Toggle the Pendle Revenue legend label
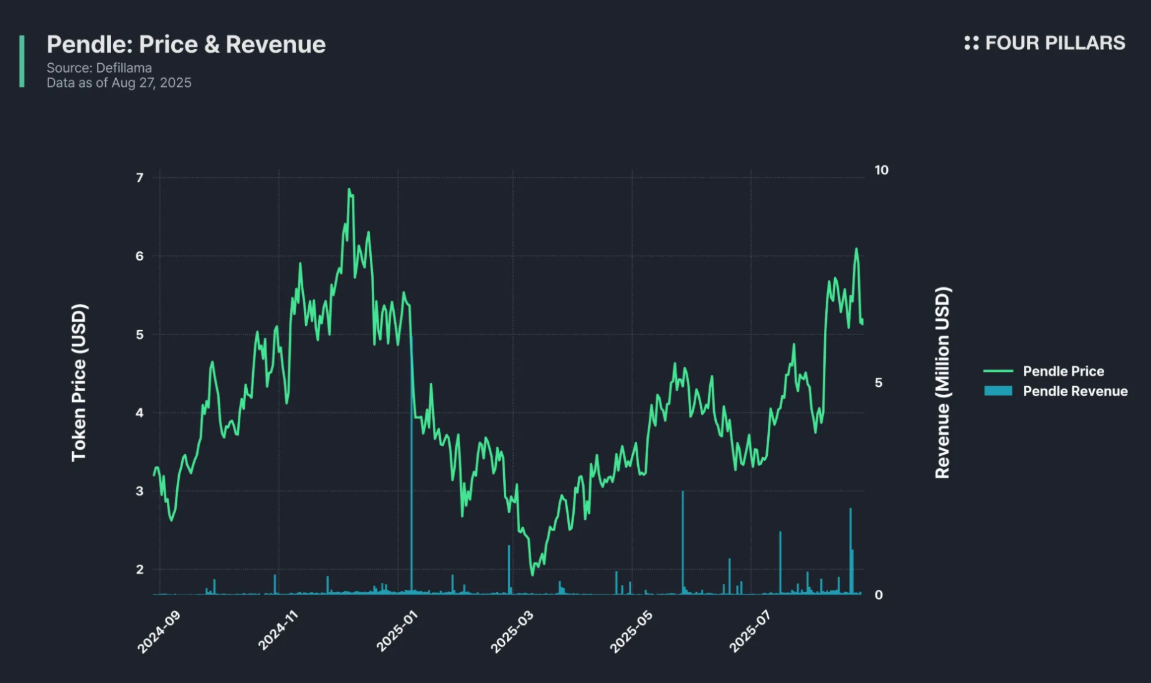The width and height of the screenshot is (1151, 683). pos(1075,391)
